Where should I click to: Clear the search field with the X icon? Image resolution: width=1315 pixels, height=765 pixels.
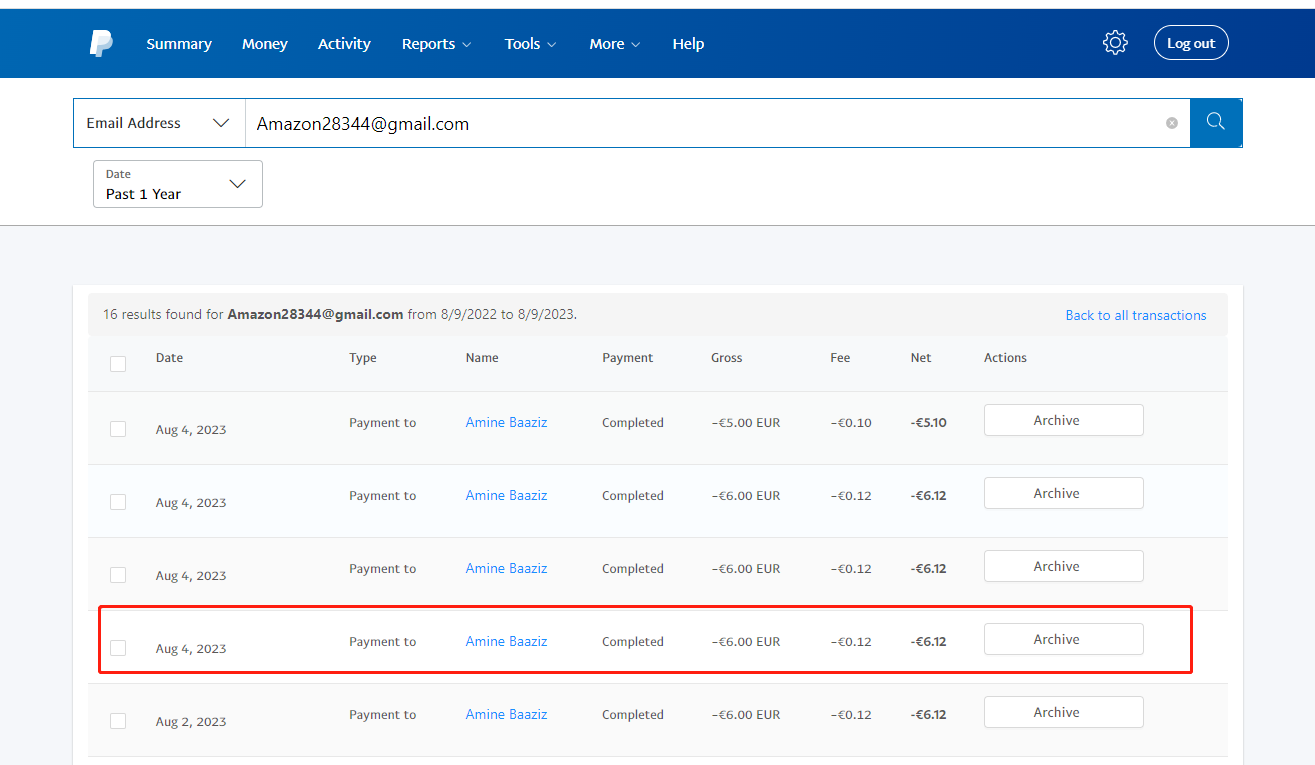[1171, 123]
